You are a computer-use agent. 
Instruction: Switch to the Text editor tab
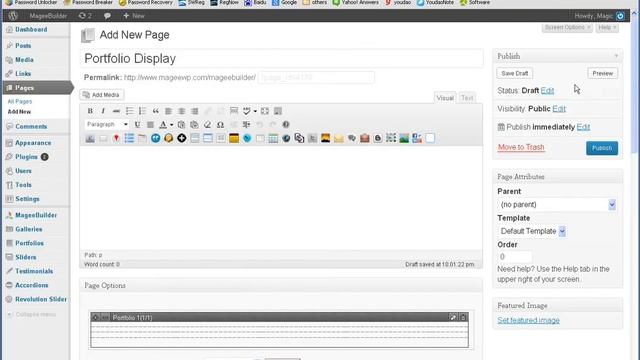467,98
